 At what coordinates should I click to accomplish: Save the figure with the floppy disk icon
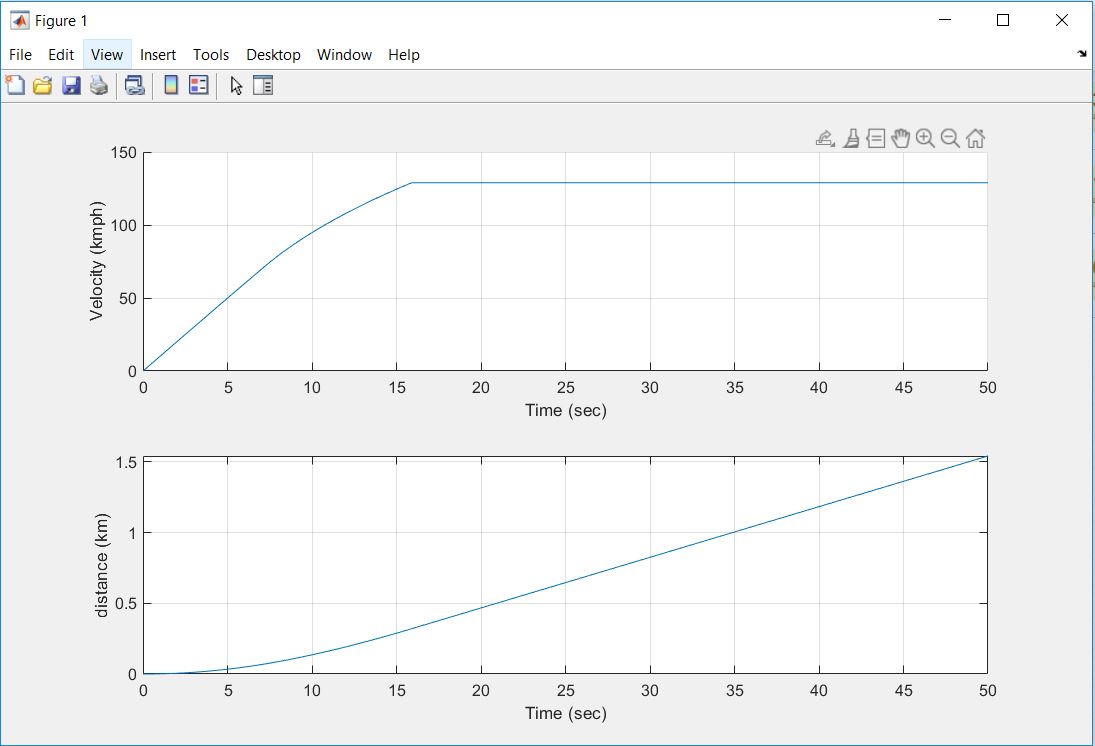click(x=71, y=85)
